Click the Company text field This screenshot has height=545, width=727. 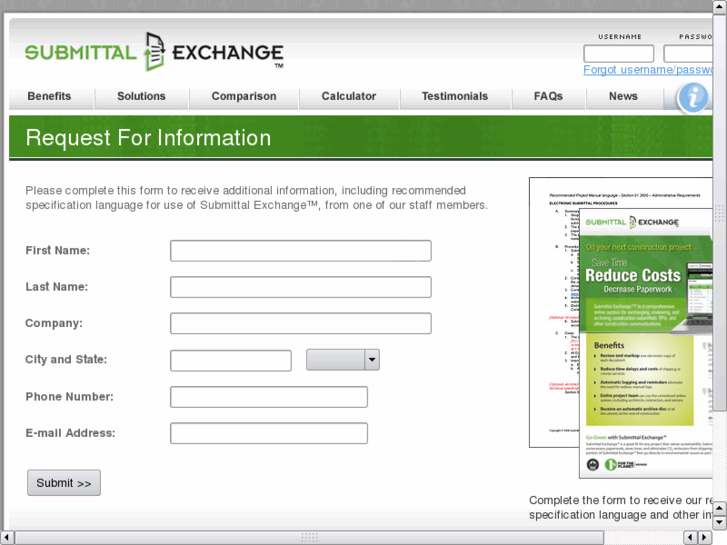pyautogui.click(x=301, y=323)
